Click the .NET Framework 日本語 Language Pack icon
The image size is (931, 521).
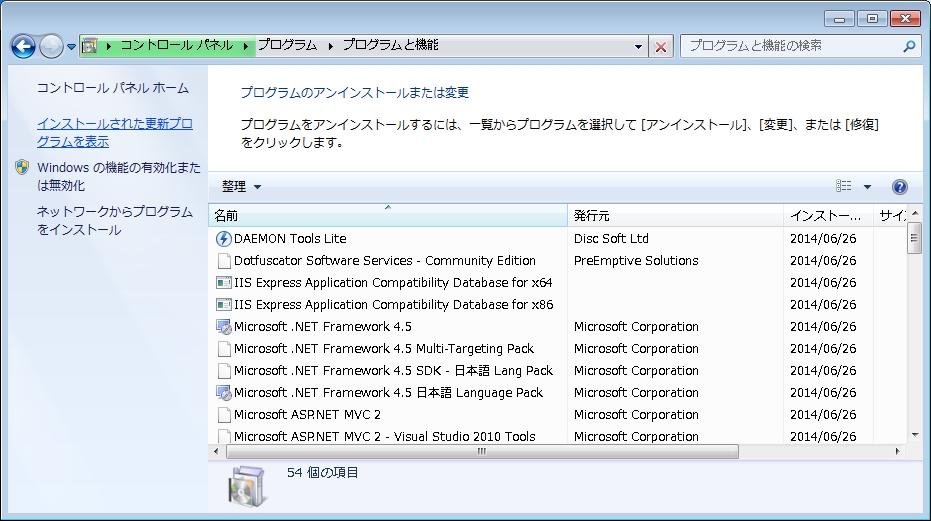(x=224, y=393)
